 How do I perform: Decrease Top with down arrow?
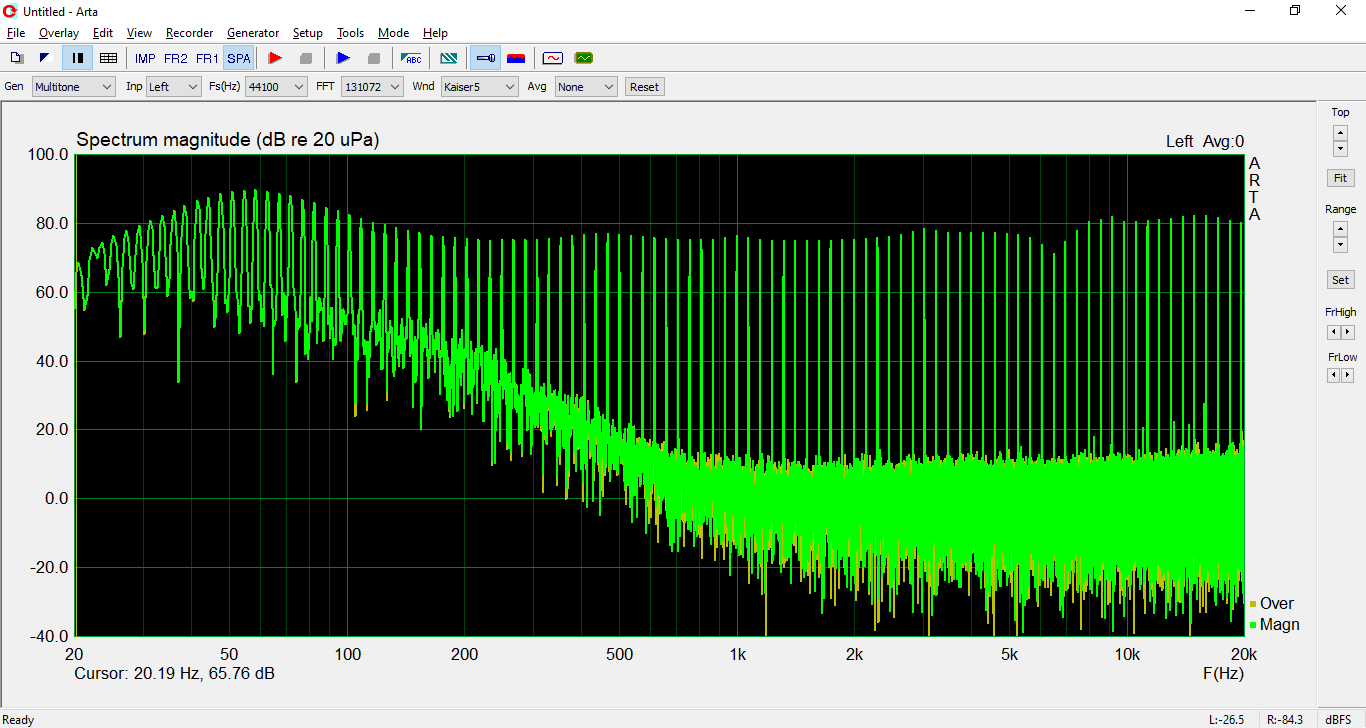click(1340, 148)
